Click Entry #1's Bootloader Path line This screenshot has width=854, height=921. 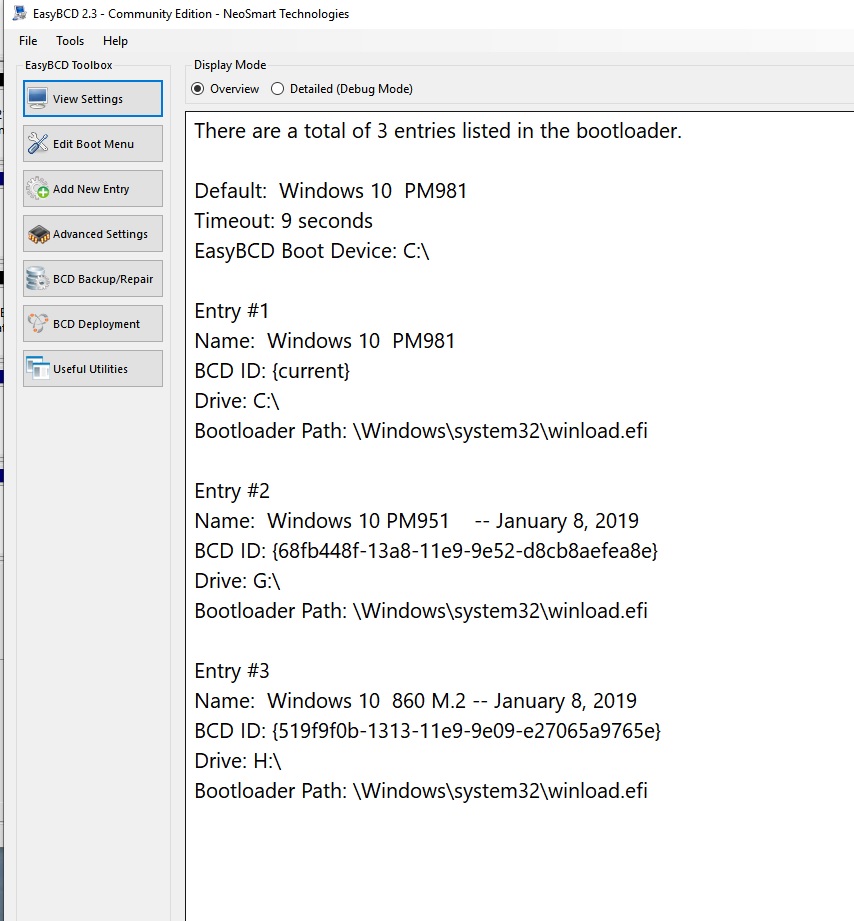click(x=421, y=431)
